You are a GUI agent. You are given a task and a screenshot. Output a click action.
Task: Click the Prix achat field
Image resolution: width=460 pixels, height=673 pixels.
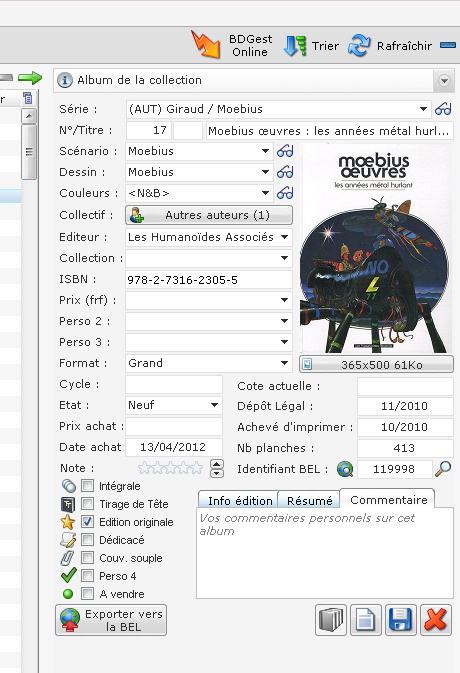pyautogui.click(x=174, y=426)
